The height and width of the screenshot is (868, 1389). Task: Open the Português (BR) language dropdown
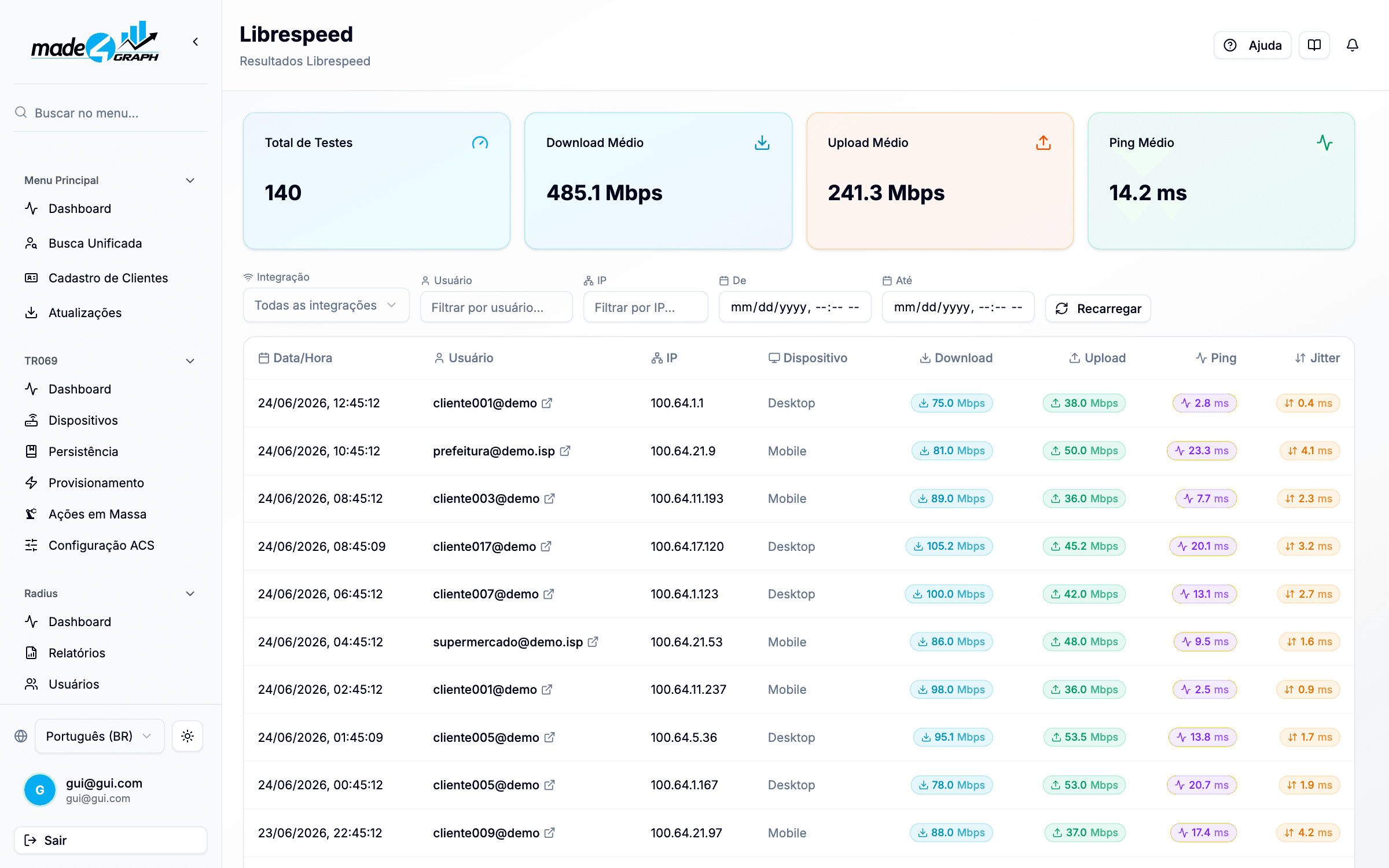pyautogui.click(x=100, y=736)
